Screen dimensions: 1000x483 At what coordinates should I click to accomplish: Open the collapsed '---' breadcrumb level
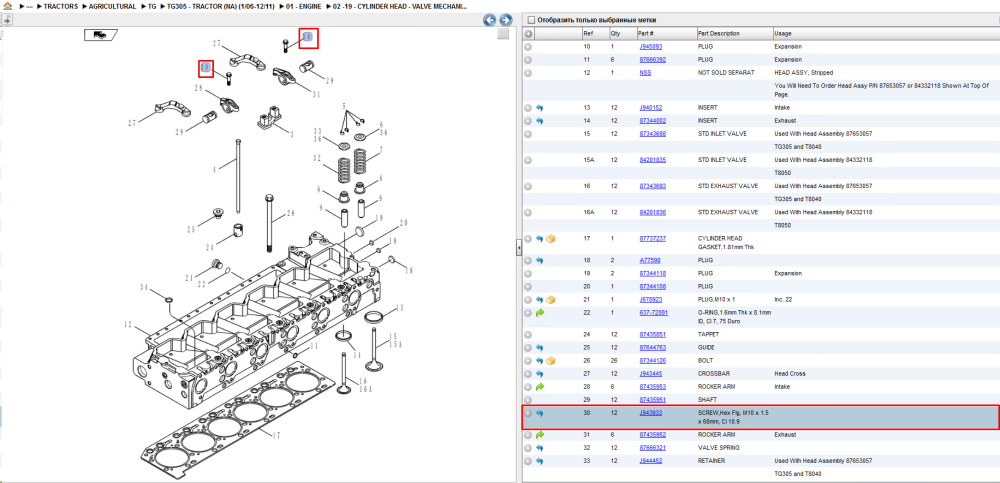click(27, 6)
